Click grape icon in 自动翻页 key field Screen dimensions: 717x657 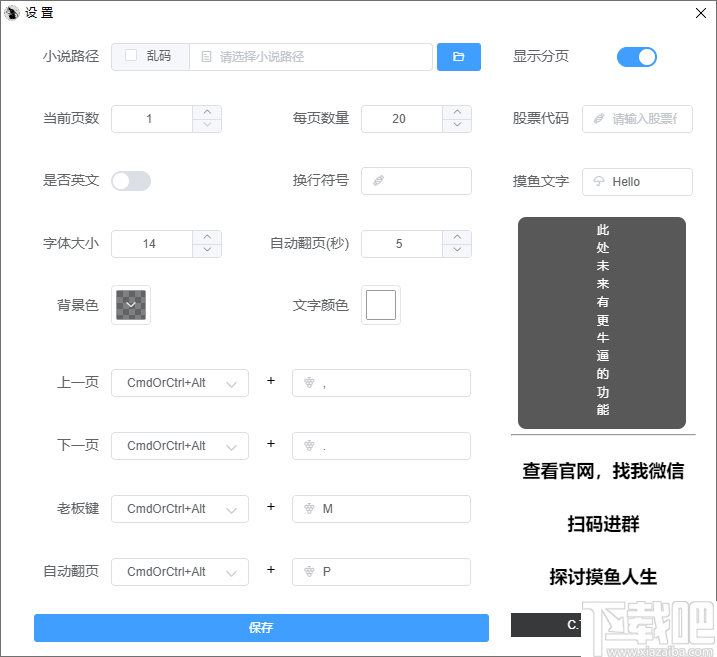point(310,572)
